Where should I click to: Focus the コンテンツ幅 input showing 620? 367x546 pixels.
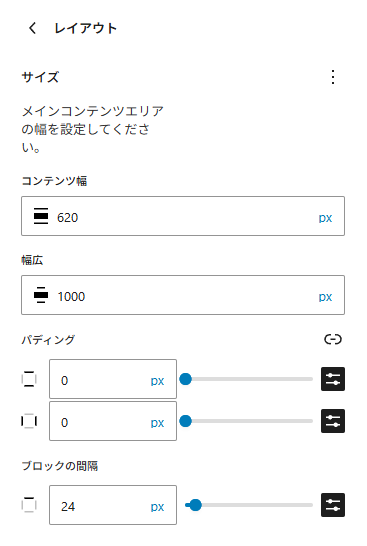pyautogui.click(x=183, y=218)
